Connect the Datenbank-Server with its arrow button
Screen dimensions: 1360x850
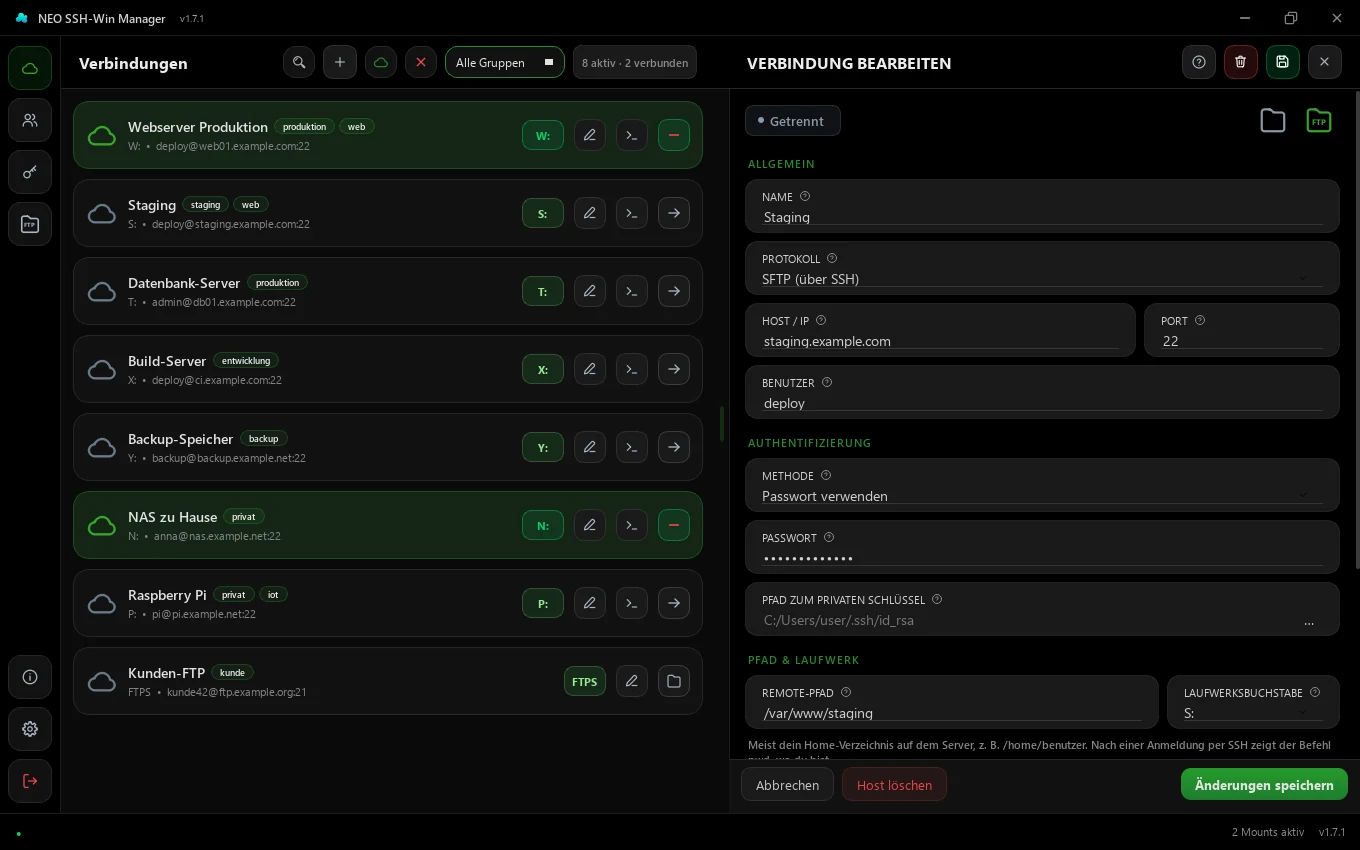[674, 291]
